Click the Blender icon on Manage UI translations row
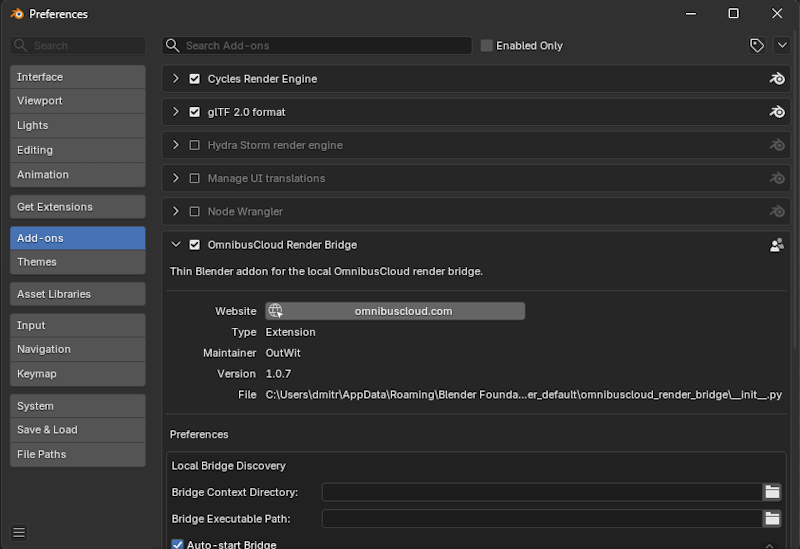This screenshot has width=800, height=549. pos(777,179)
